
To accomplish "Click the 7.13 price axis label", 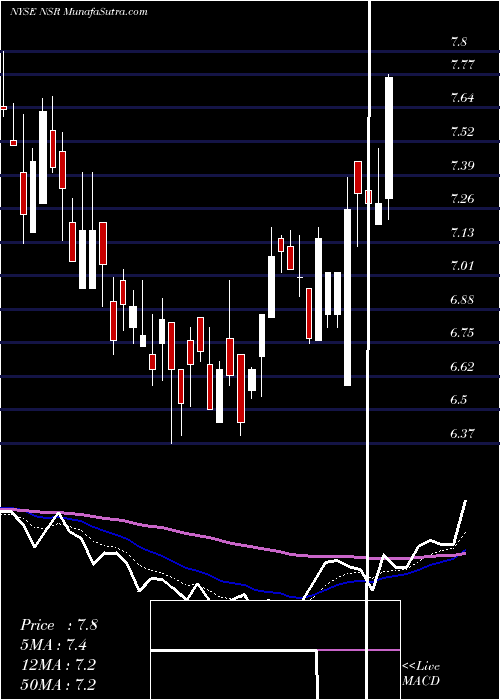I will (x=462, y=233).
